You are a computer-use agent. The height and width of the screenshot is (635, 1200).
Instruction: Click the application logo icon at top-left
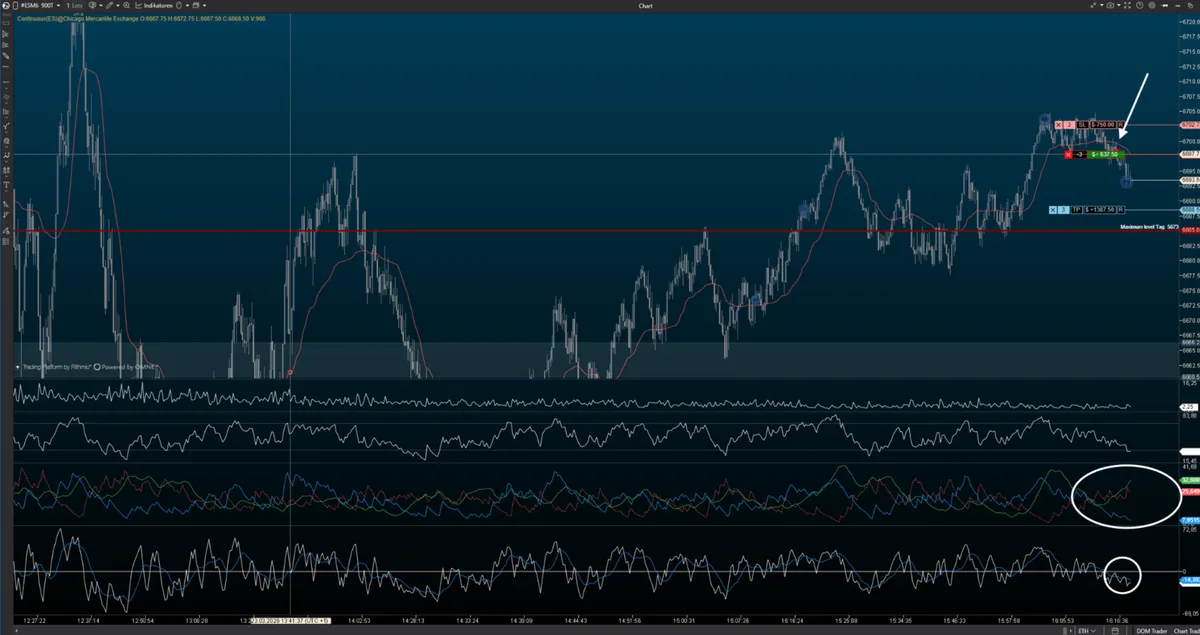(5, 6)
